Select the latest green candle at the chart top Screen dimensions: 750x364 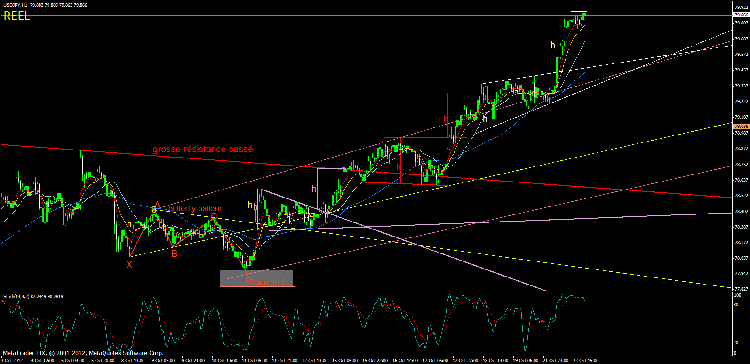pos(584,17)
